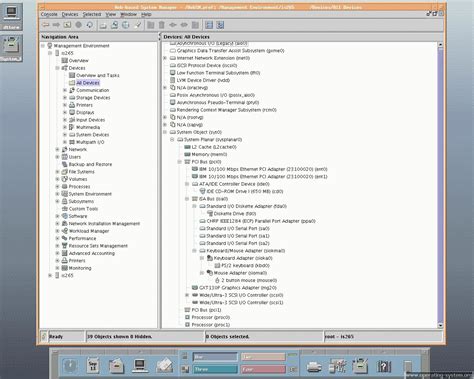Click the Diskette Drive (fd0) icon
This screenshot has height=379, width=474.
[210, 213]
